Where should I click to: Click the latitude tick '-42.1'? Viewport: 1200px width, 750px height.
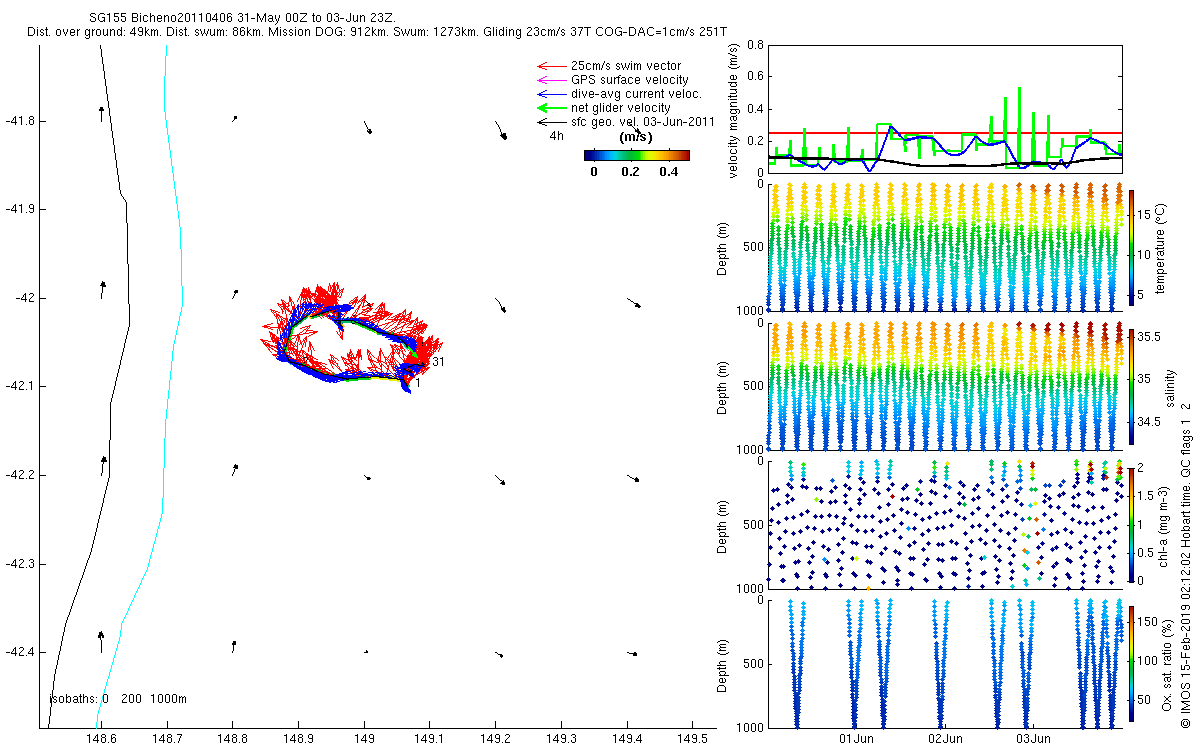point(18,386)
